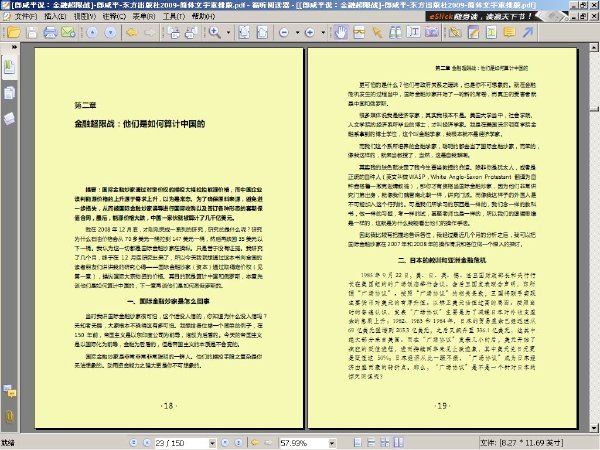Click the second page-layout icon left of zoom magnifier
The image size is (600, 450).
point(191,33)
